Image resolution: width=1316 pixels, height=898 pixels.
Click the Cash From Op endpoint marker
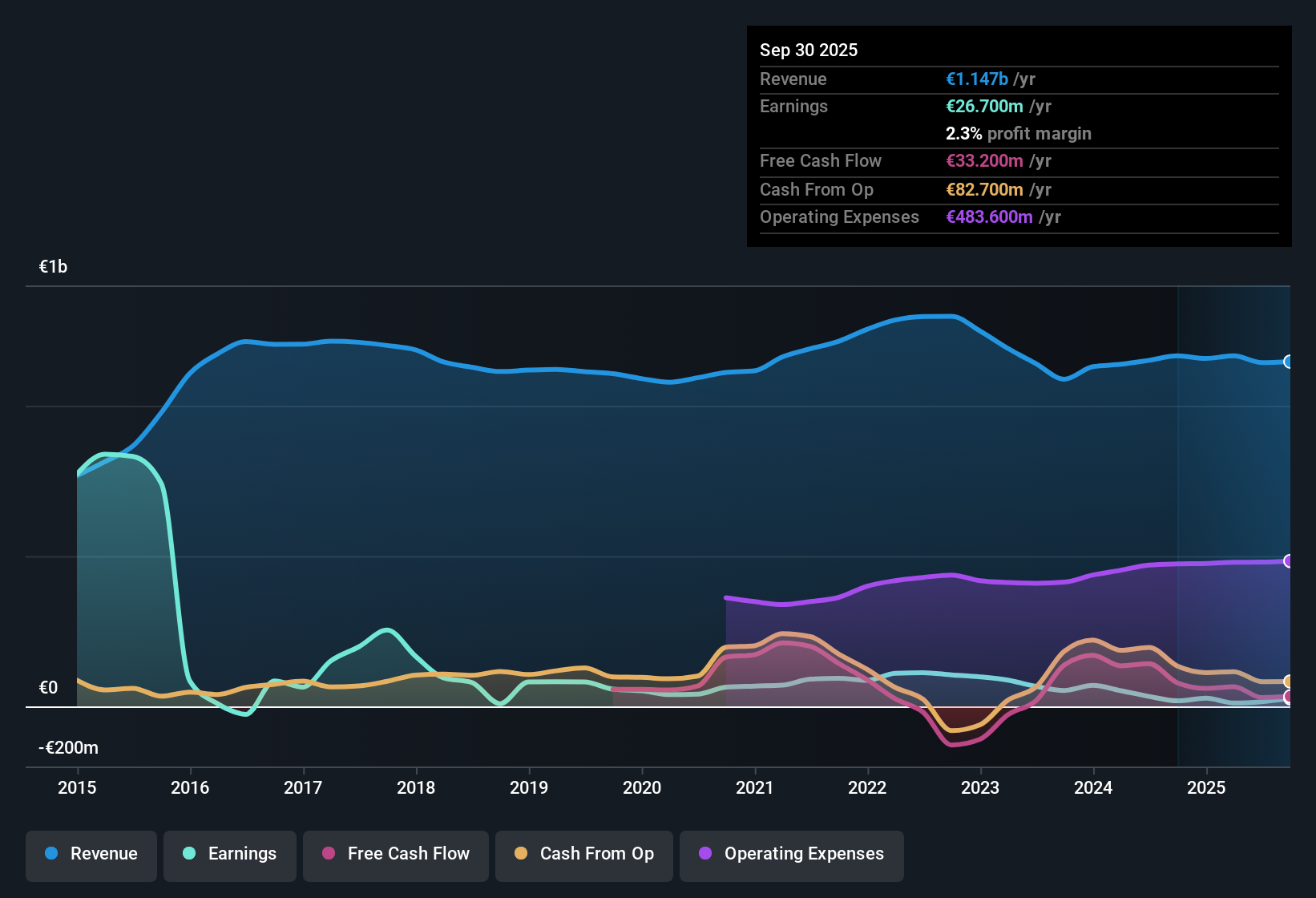pyautogui.click(x=1288, y=681)
